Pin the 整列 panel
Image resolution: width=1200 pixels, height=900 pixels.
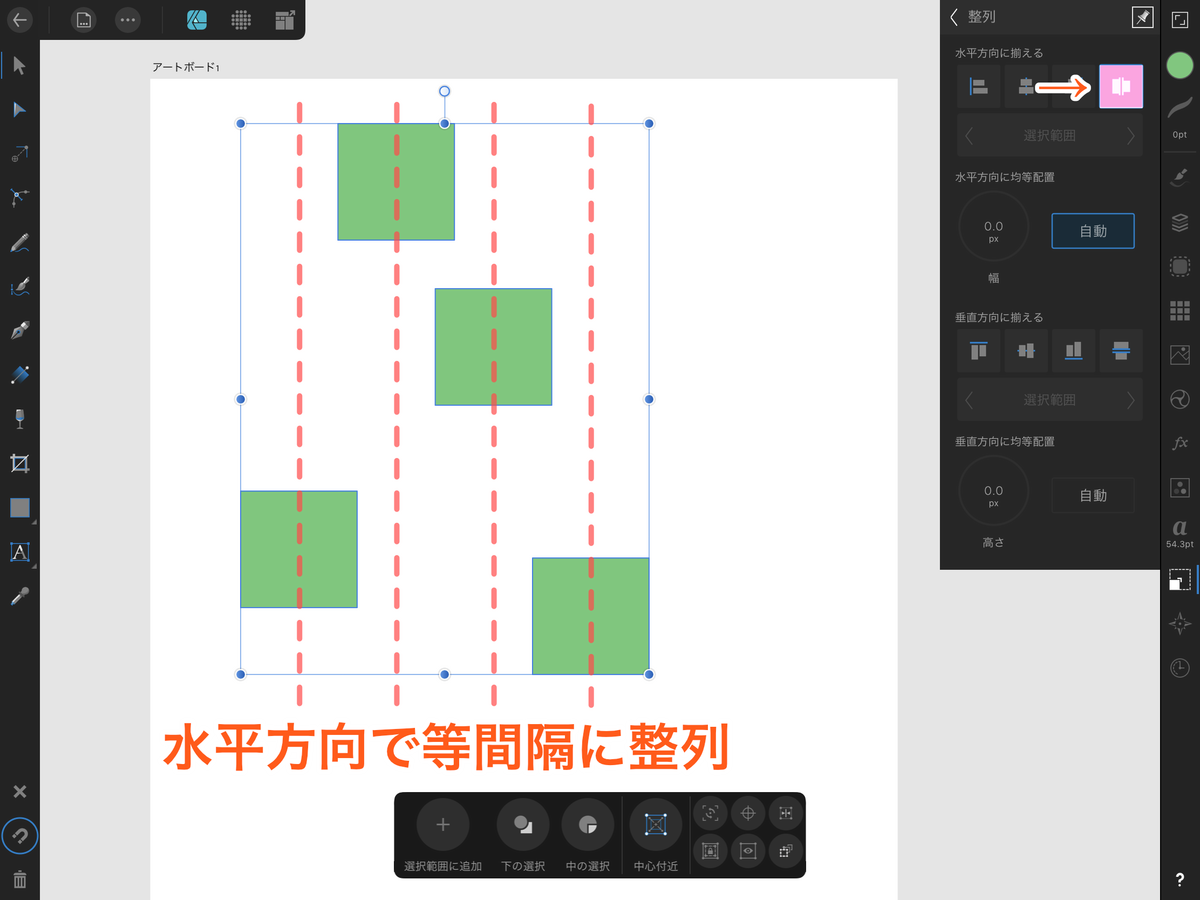[x=1141, y=16]
